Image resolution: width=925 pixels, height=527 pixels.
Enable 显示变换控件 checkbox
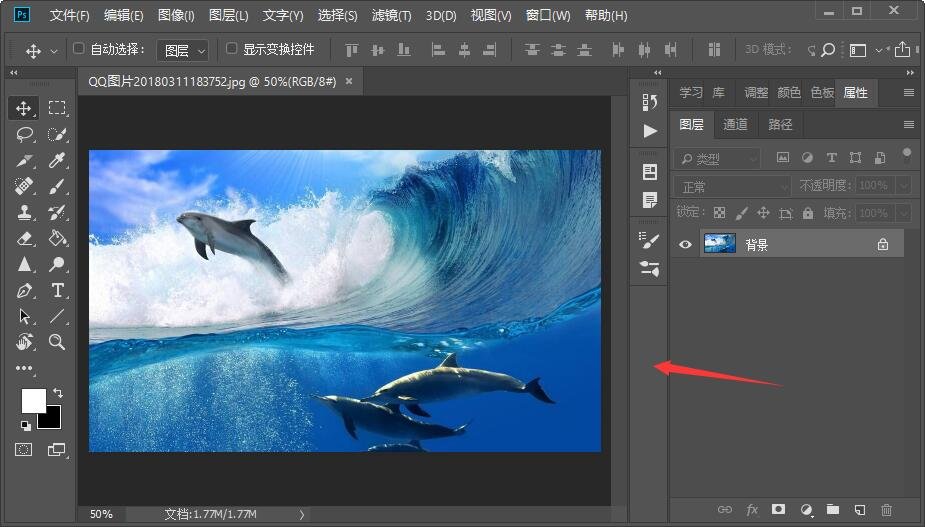pyautogui.click(x=232, y=48)
